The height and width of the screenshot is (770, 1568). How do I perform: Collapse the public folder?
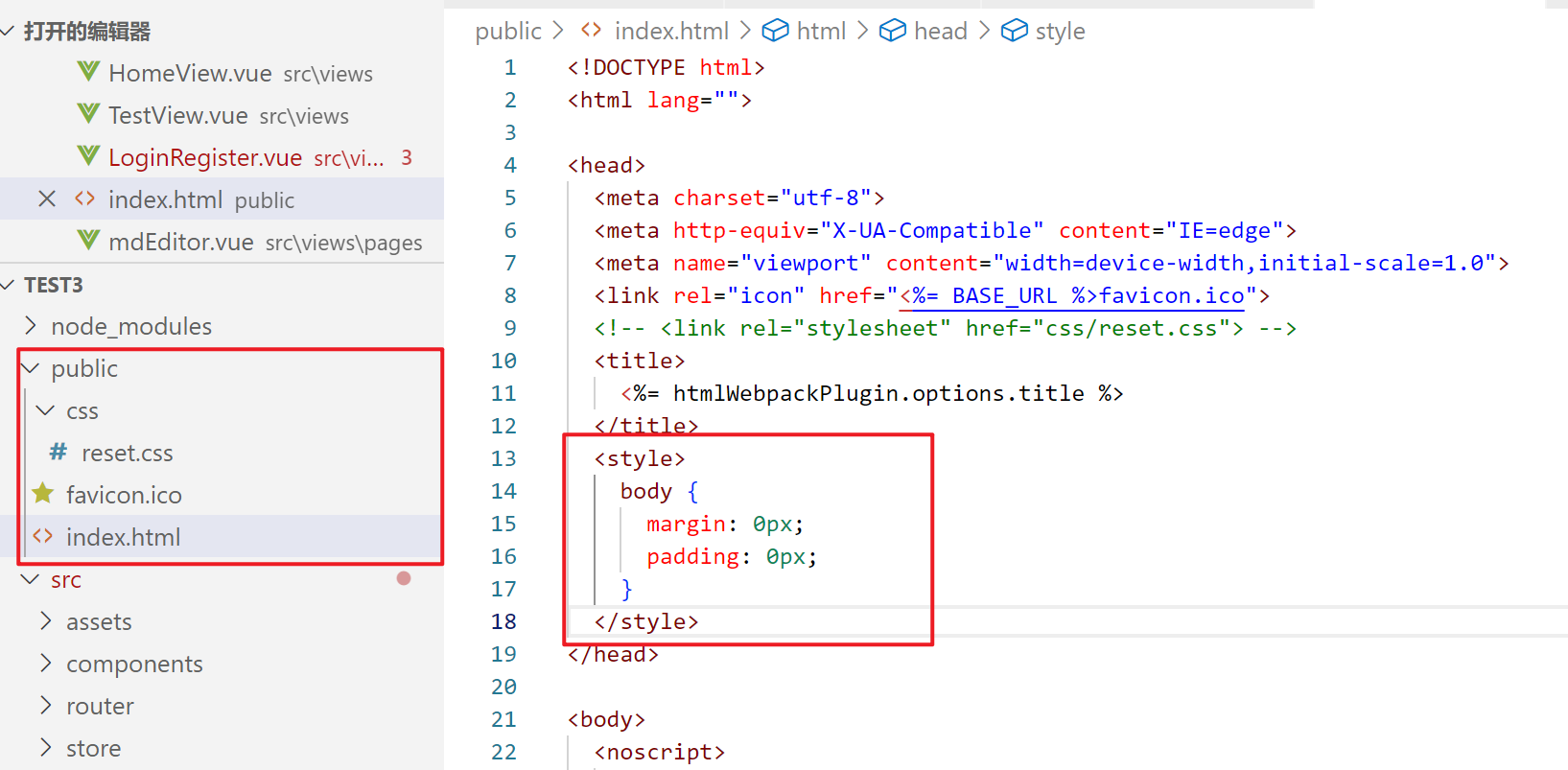(x=31, y=368)
